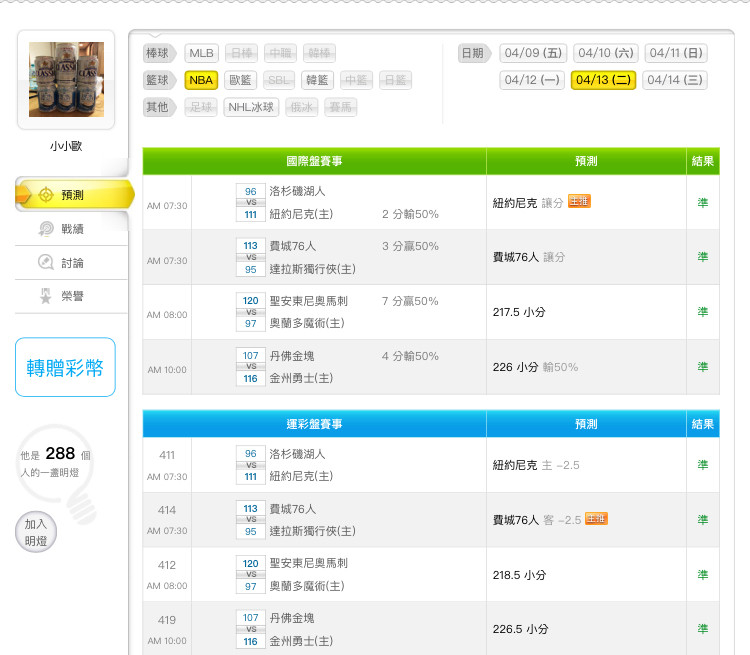750x655 pixels.
Task: Choose date 04/10 (六)
Action: 606,53
